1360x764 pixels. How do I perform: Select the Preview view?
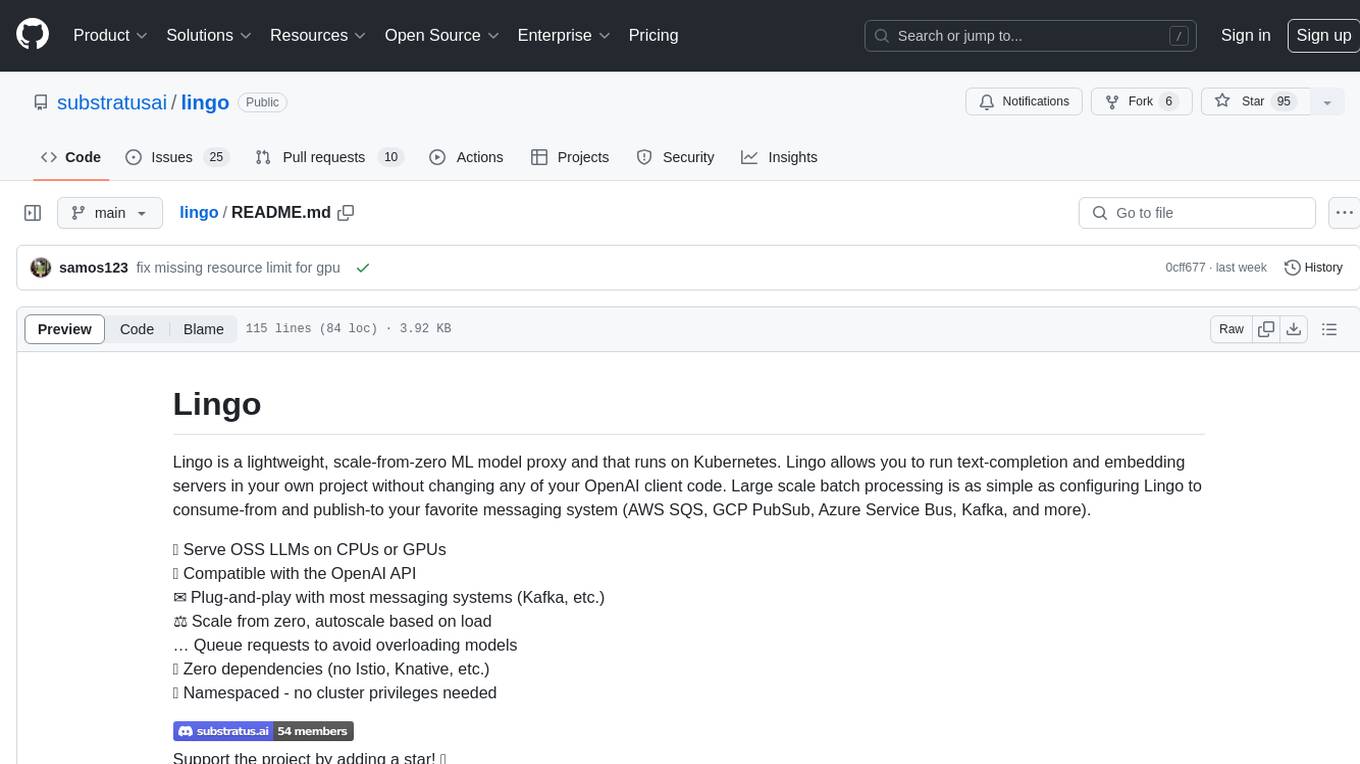(x=65, y=329)
